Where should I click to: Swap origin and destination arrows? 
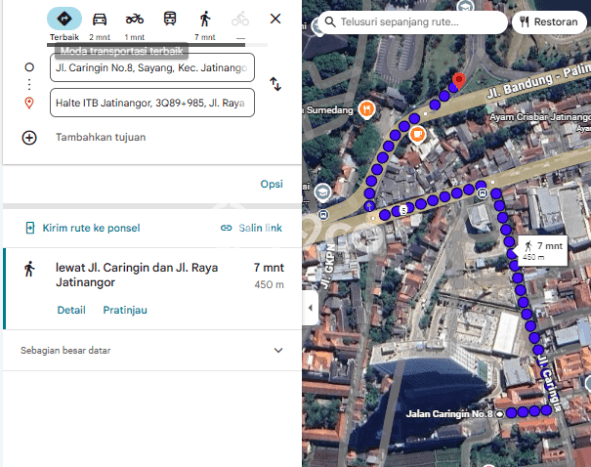click(275, 84)
